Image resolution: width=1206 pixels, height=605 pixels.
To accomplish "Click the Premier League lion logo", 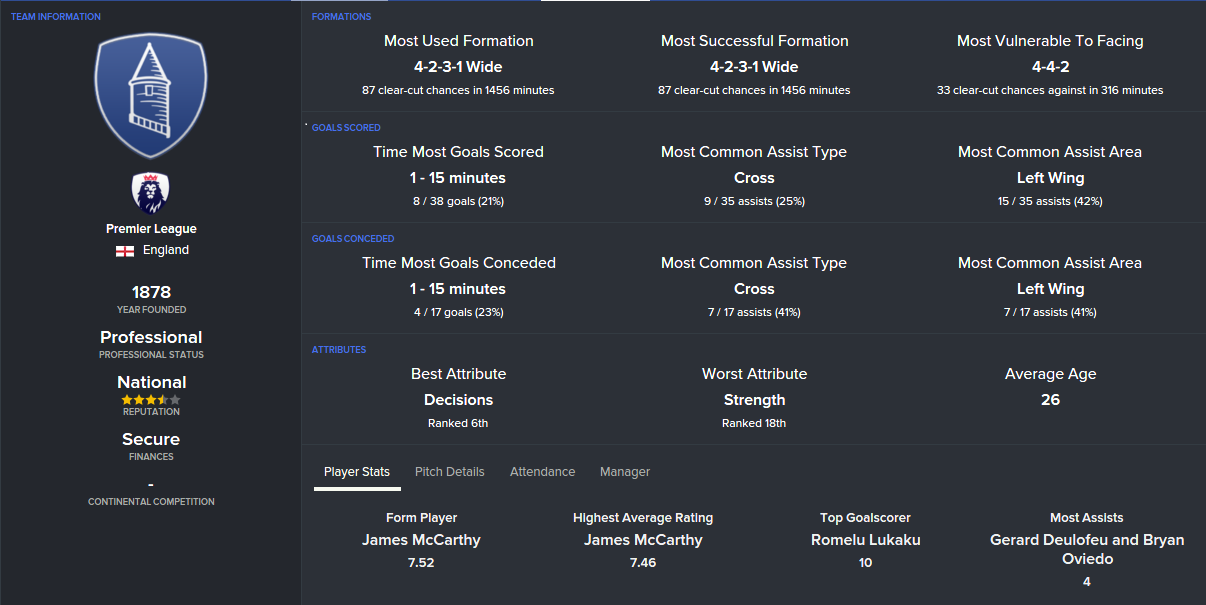I will (151, 192).
